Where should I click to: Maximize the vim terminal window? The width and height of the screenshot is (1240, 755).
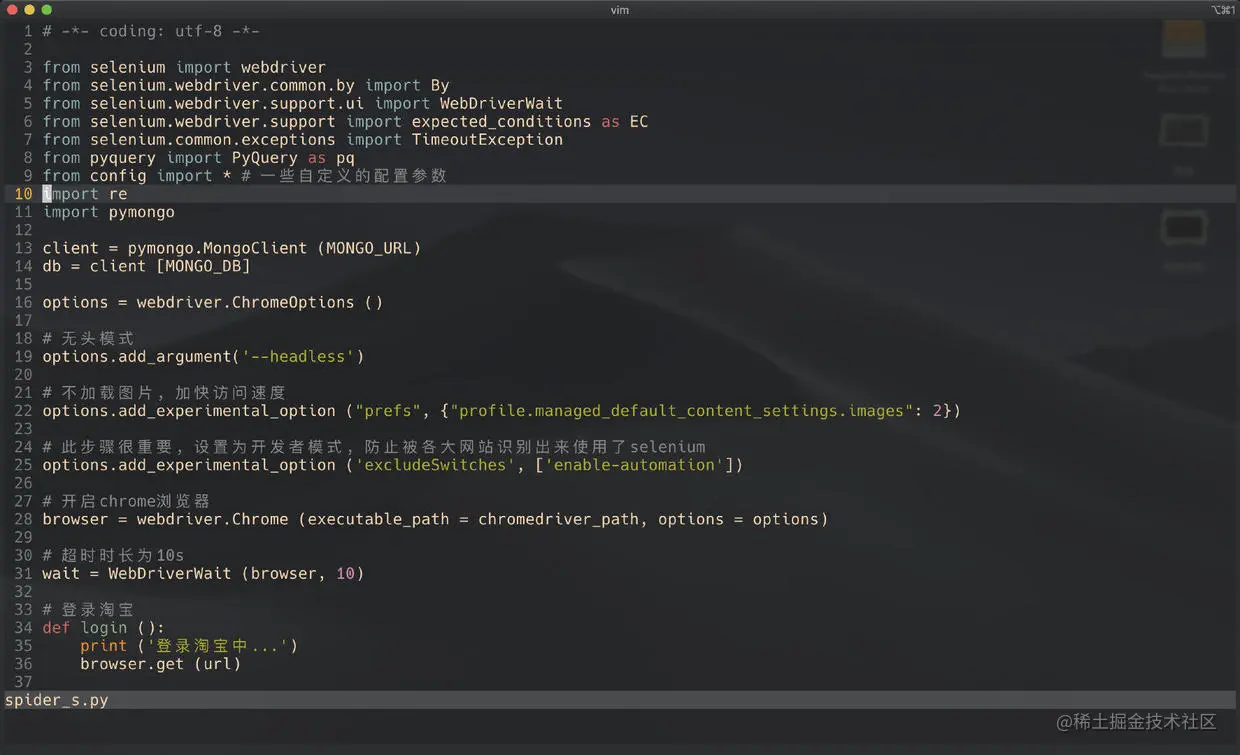click(x=46, y=9)
